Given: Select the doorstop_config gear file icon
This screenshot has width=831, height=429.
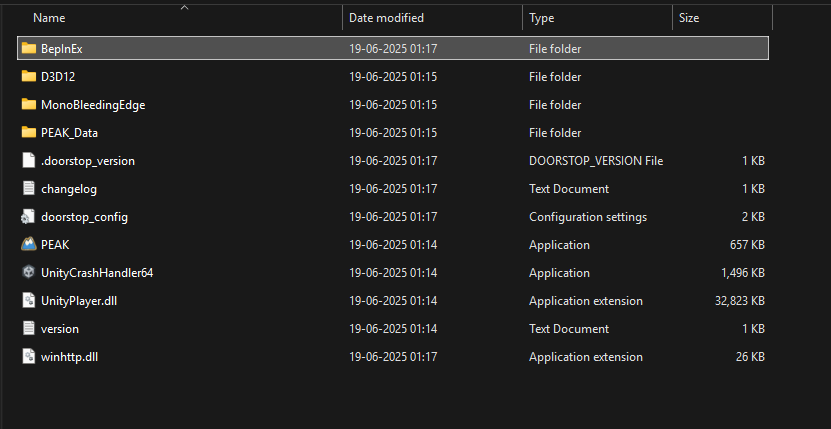Looking at the screenshot, I should point(28,216).
